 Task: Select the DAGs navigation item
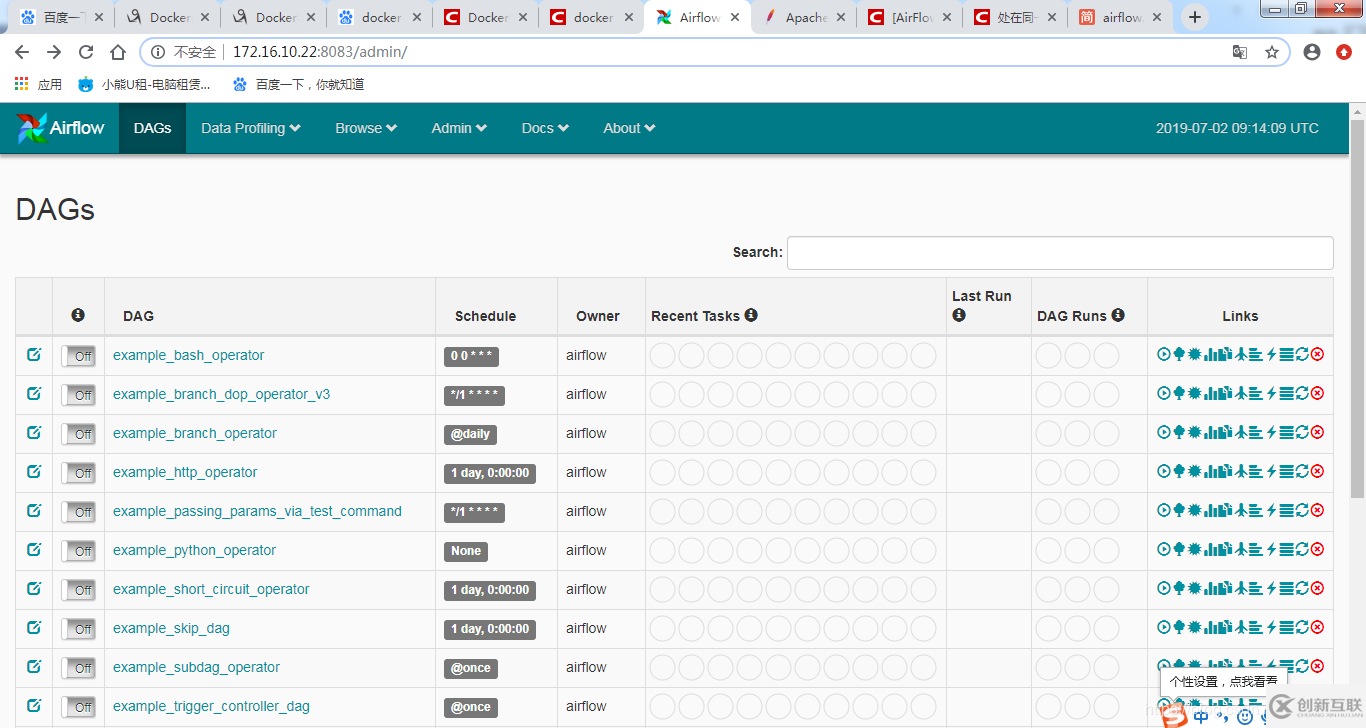(152, 128)
